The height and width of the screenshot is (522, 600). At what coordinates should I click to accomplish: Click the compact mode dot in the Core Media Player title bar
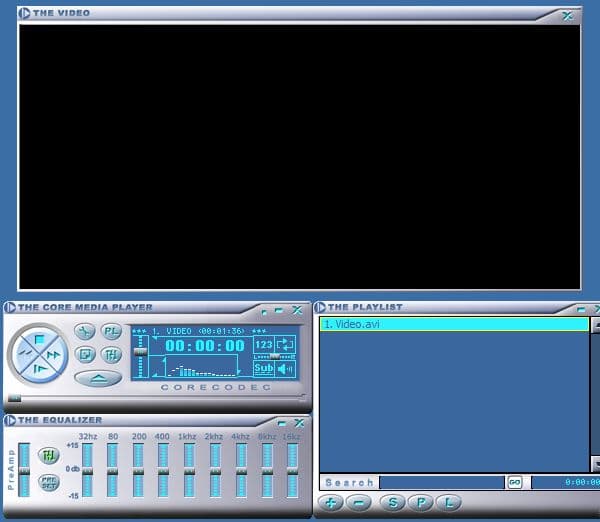pyautogui.click(x=264, y=312)
